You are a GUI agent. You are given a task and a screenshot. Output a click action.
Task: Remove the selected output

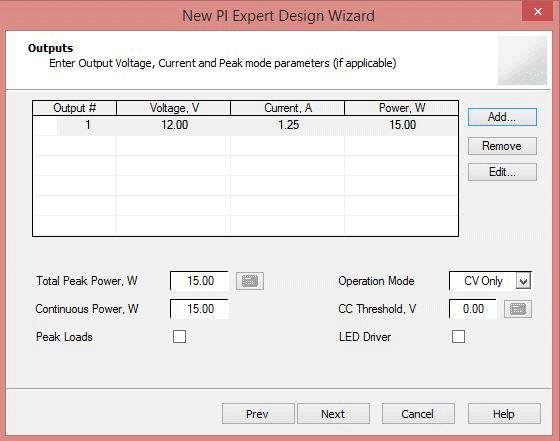(x=502, y=146)
